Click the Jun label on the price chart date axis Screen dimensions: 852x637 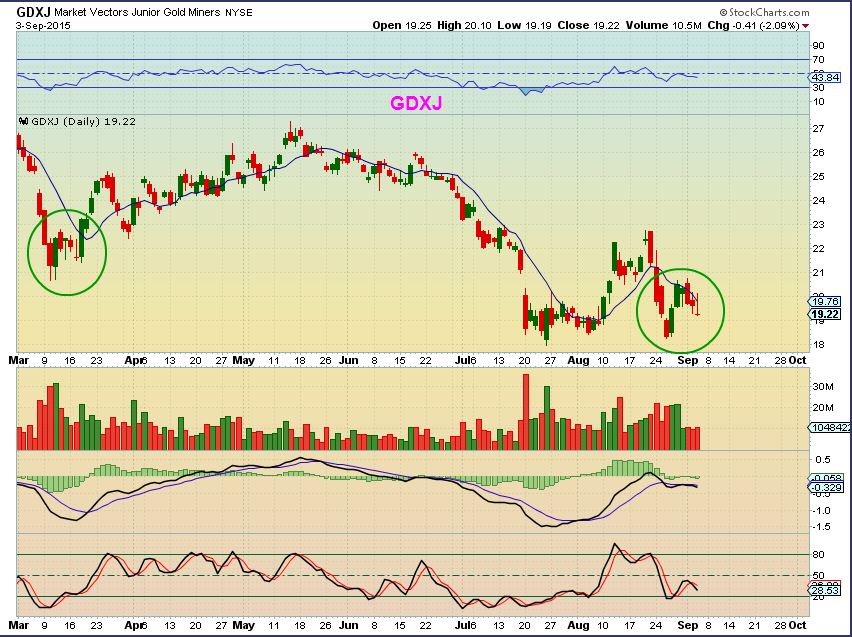click(348, 360)
